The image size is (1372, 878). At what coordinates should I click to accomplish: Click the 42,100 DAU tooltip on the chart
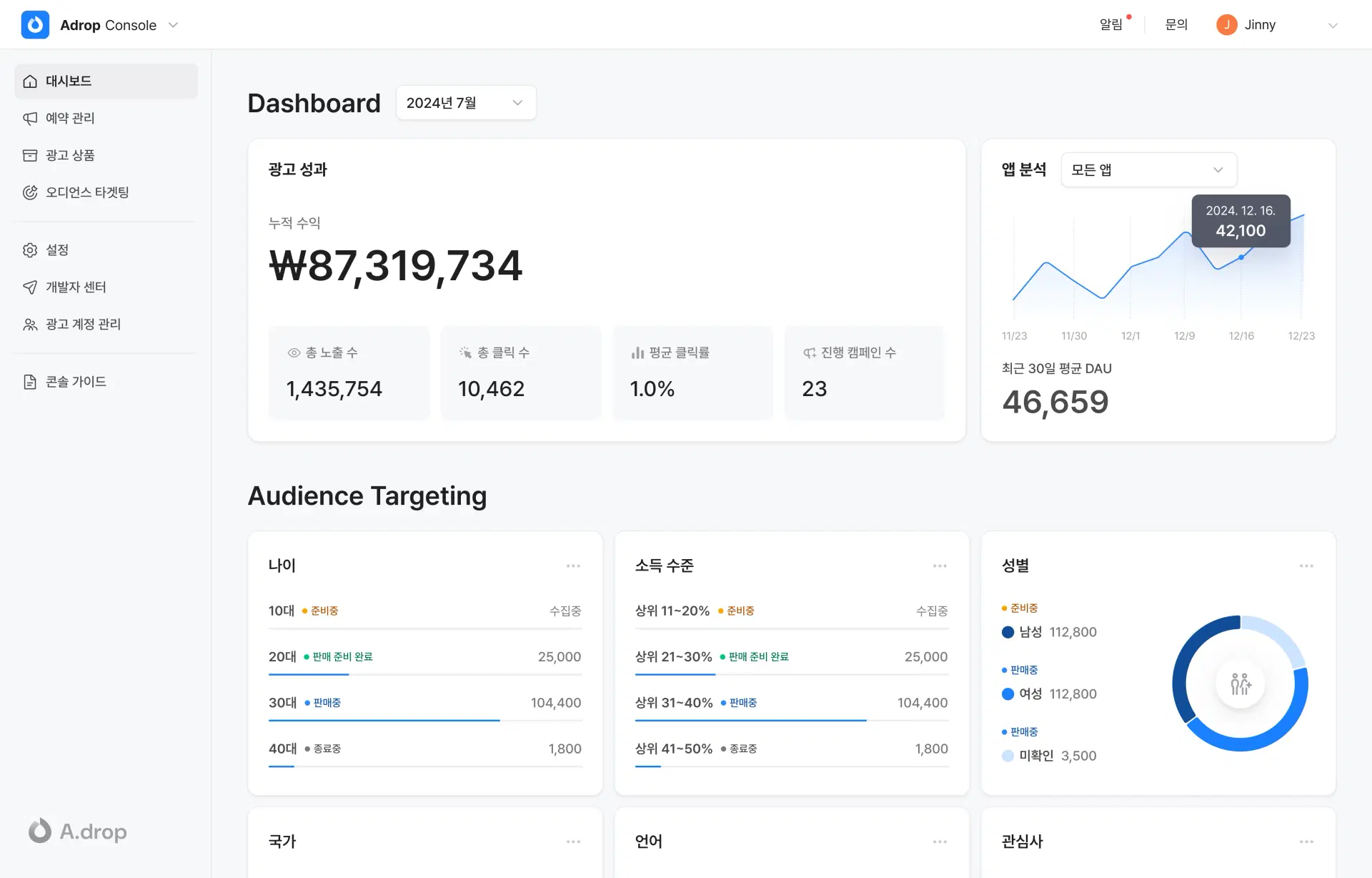[x=1241, y=221]
